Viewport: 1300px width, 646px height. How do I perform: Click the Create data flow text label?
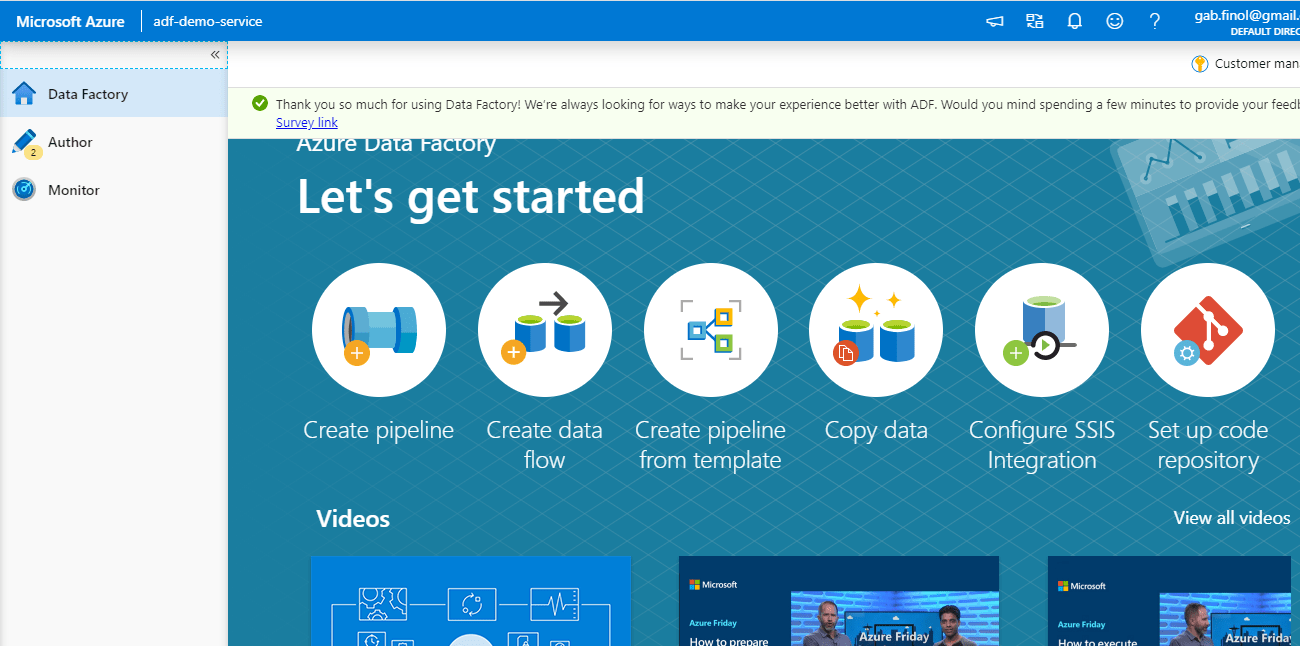tap(545, 445)
